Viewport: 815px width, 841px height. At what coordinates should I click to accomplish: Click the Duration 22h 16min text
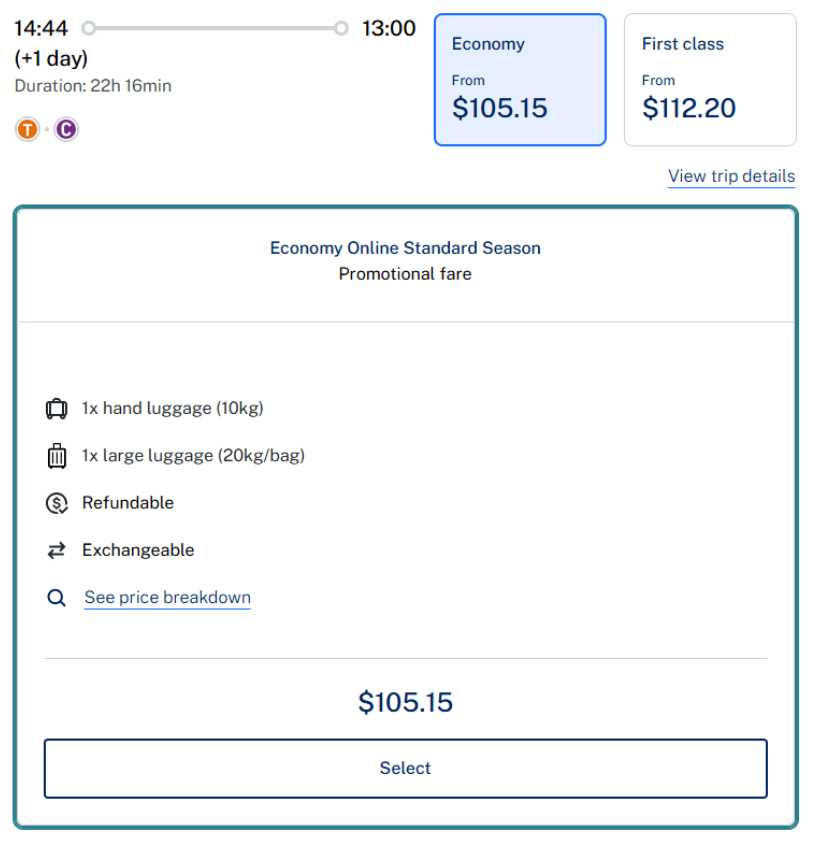coord(93,86)
